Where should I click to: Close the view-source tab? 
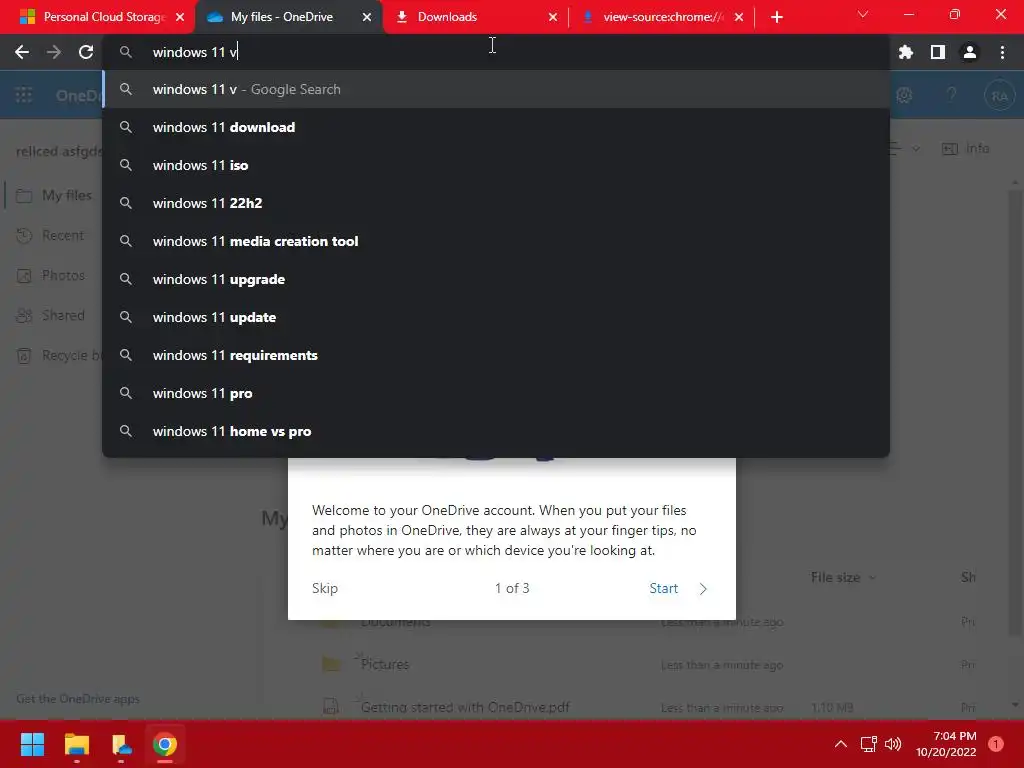point(739,17)
